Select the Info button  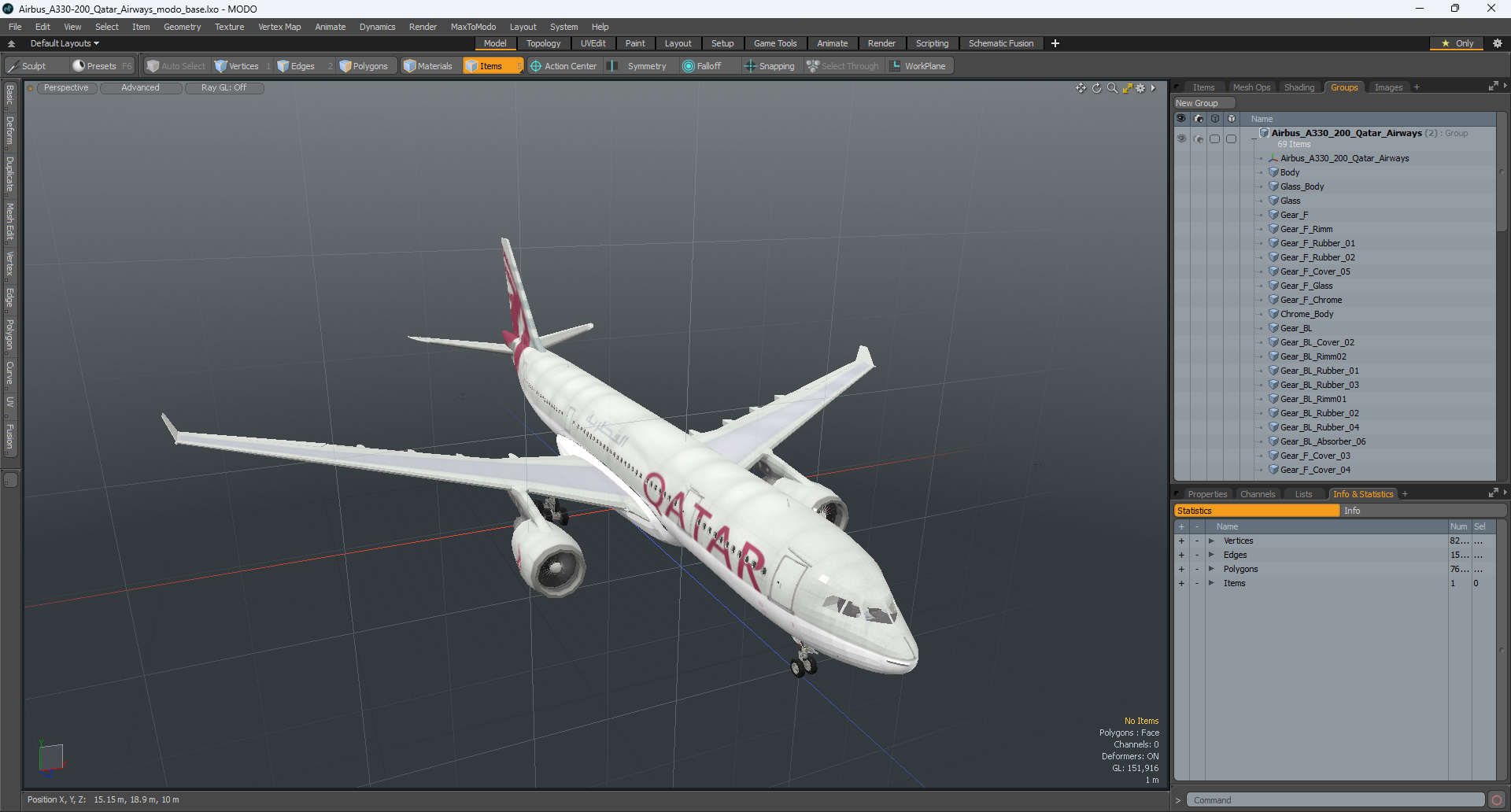1423,511
